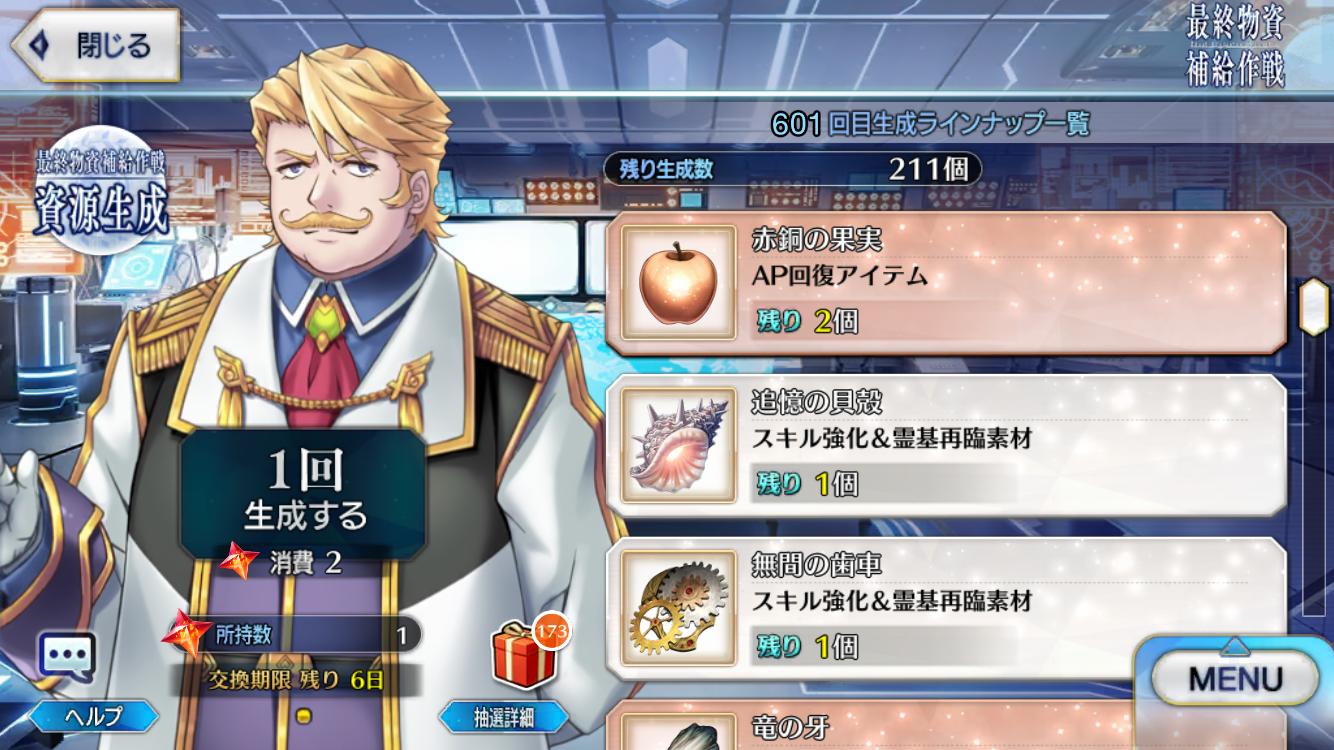The image size is (1334, 750).
Task: Tap the 最終物資補給作戦 event title
Action: click(1235, 47)
